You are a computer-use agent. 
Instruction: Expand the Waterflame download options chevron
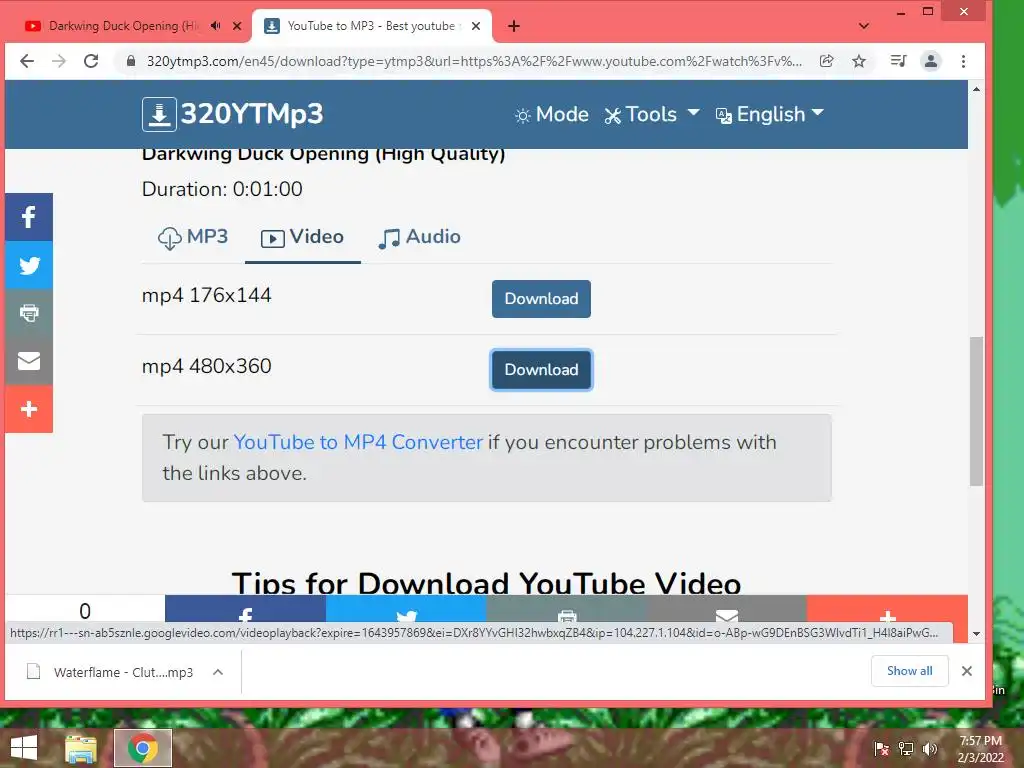(218, 672)
